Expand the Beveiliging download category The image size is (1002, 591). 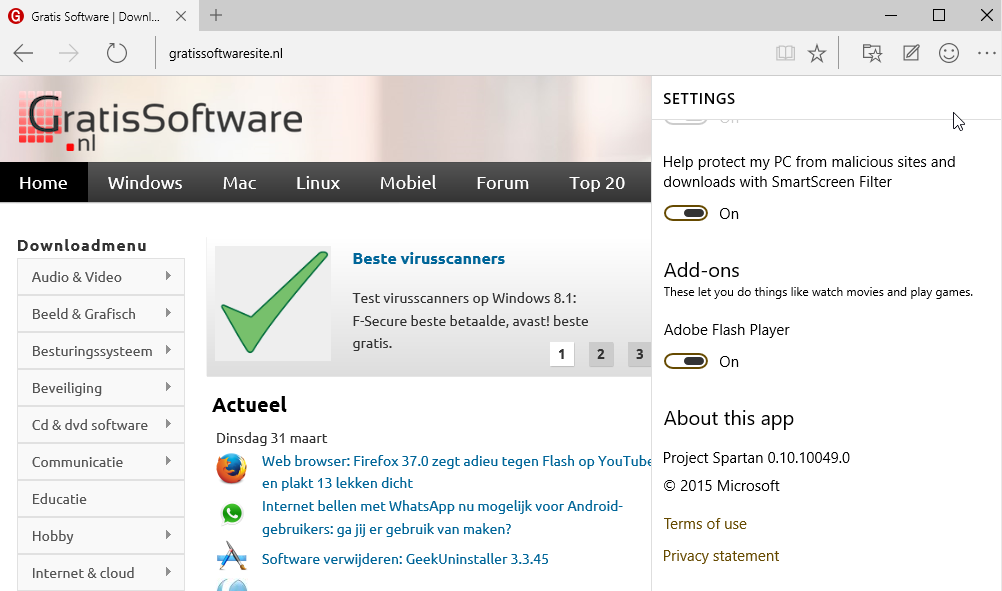click(x=100, y=388)
